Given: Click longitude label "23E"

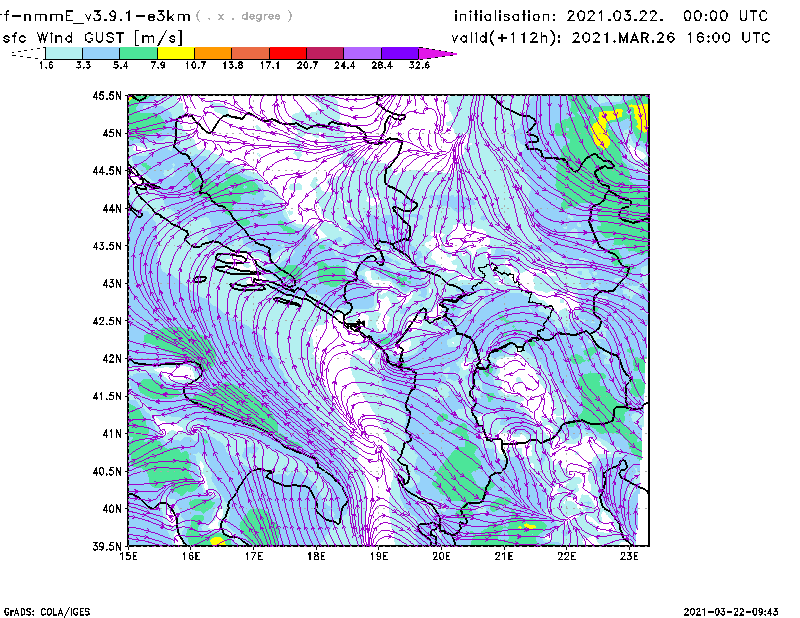Looking at the screenshot, I should coord(629,556).
